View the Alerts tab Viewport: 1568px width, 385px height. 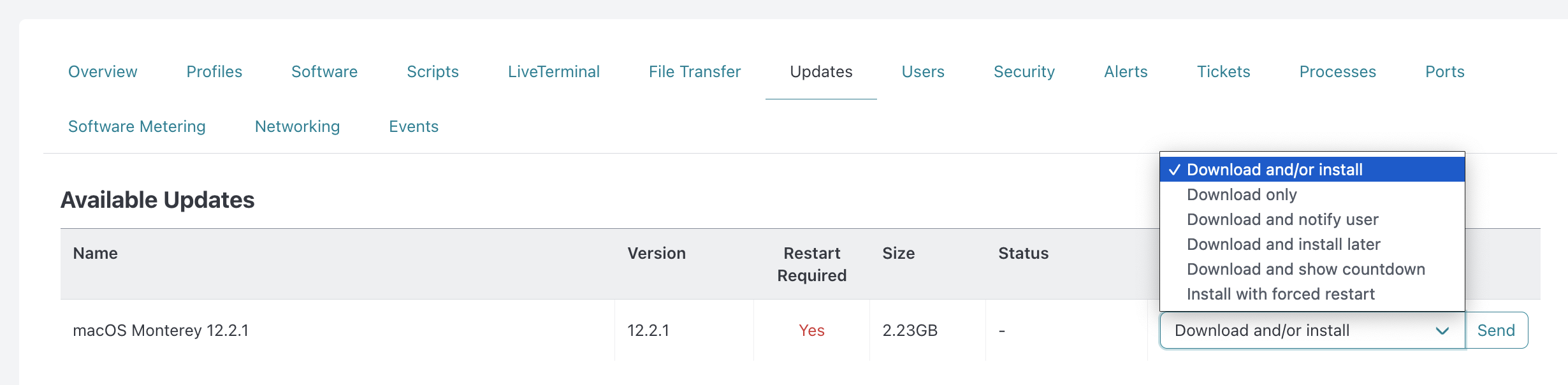point(1126,72)
